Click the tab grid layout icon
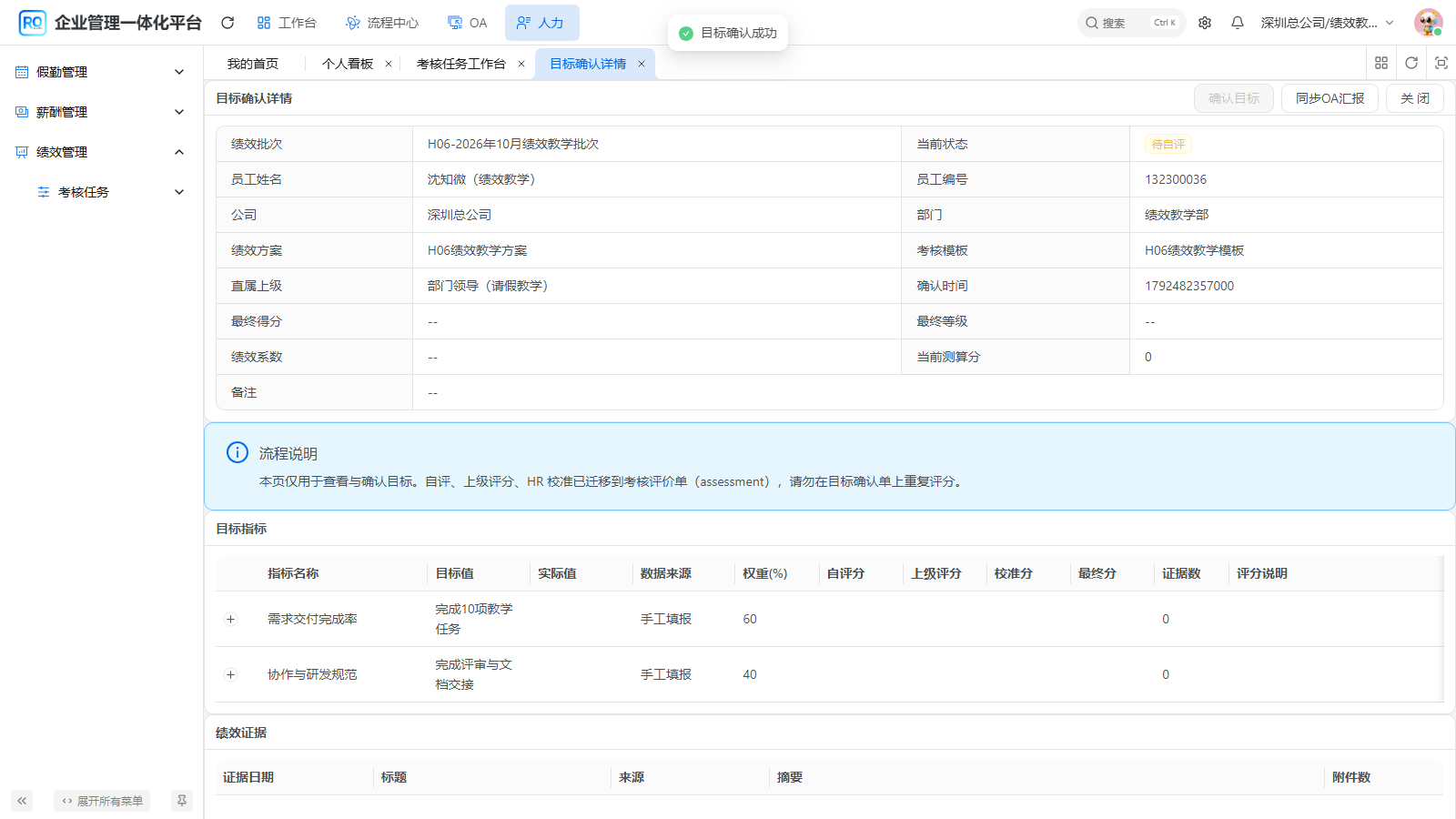Viewport: 1456px width, 819px height. click(1381, 63)
